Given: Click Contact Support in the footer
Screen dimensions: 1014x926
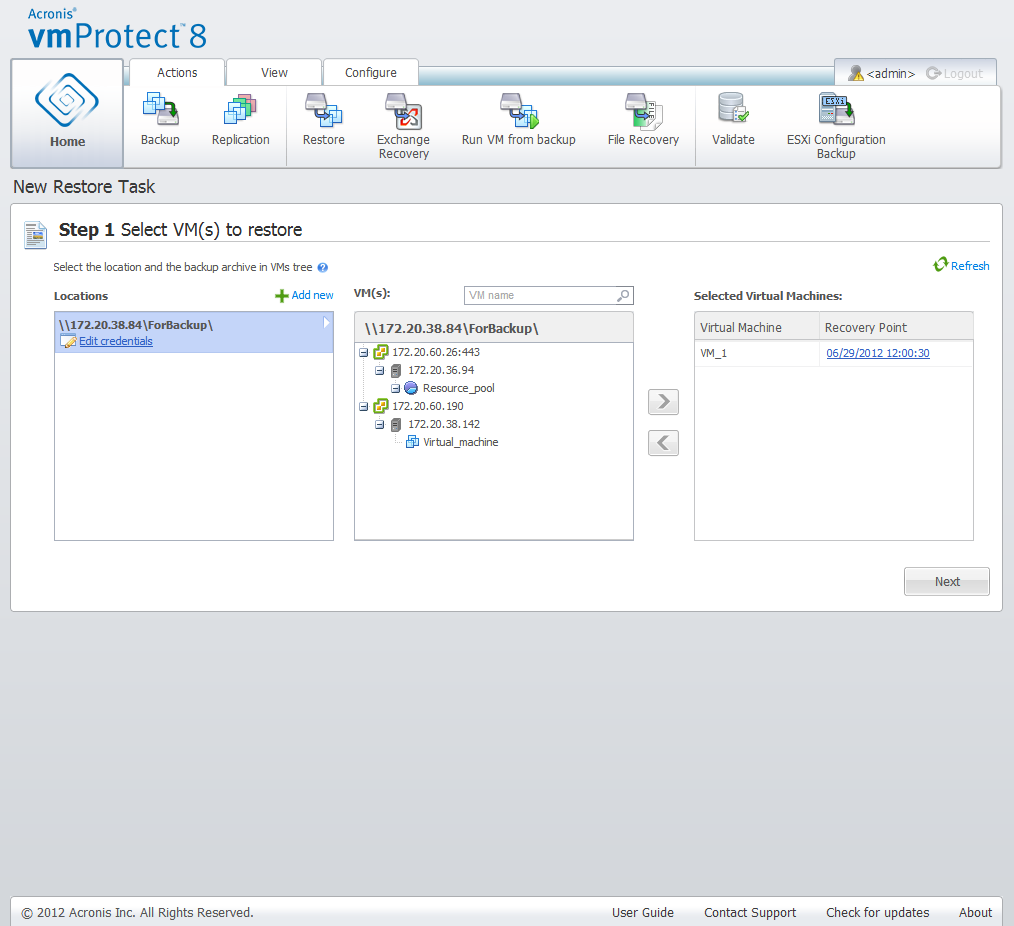Looking at the screenshot, I should 750,912.
